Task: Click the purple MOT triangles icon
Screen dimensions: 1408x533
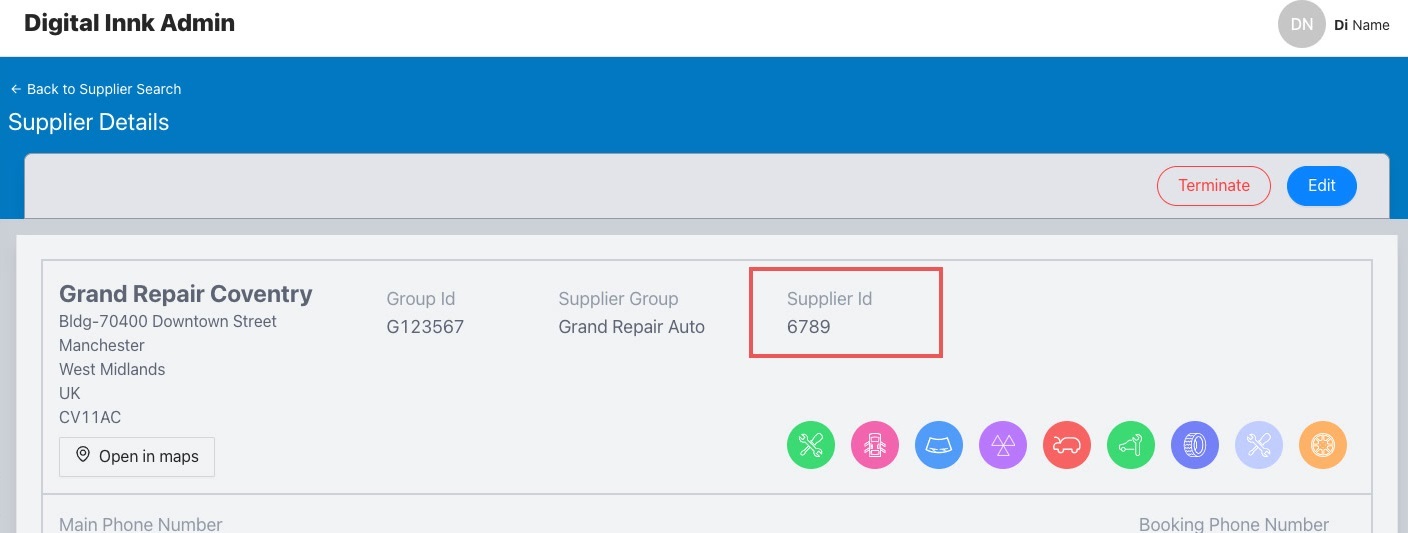Action: 1003,445
